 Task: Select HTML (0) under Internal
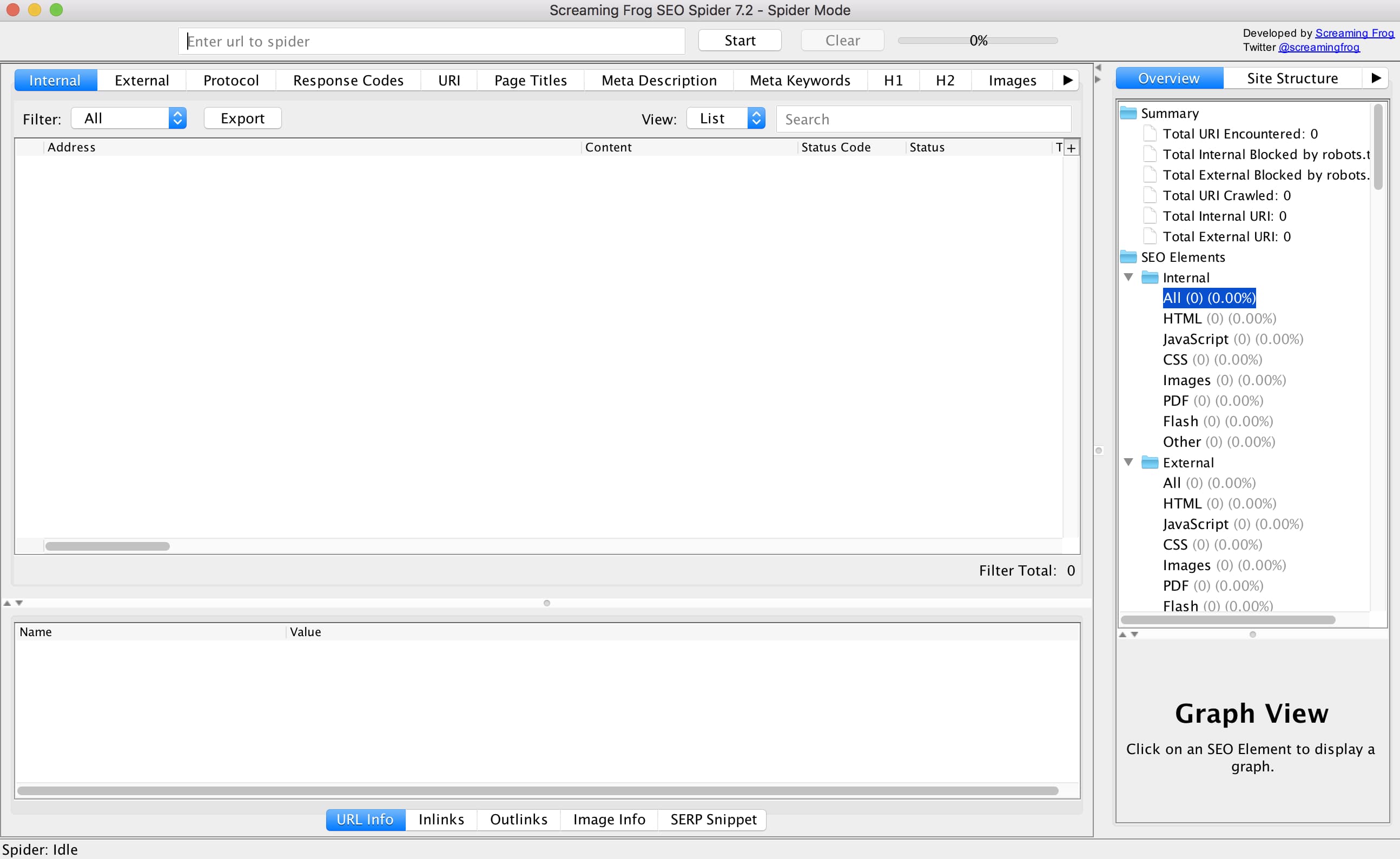[1219, 318]
